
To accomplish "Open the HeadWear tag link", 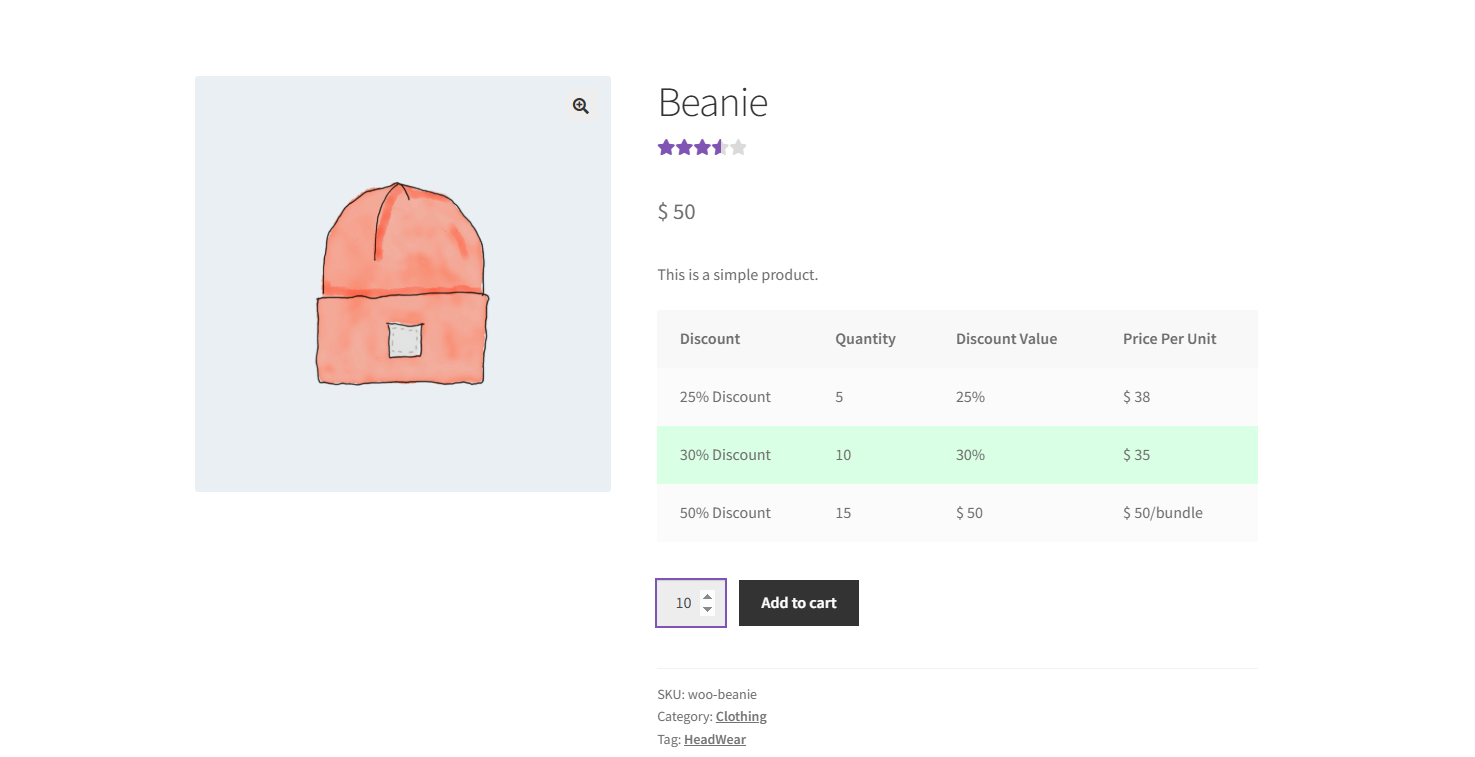I will (x=714, y=739).
